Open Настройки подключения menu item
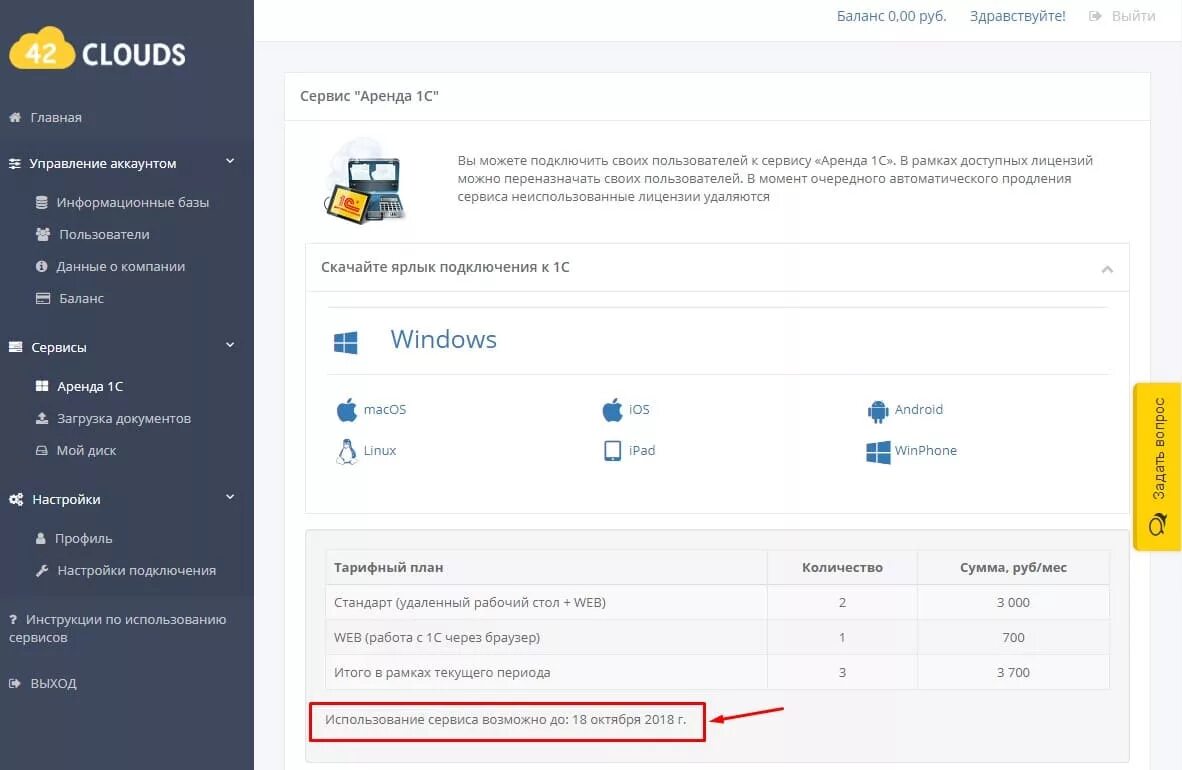Screen dimensions: 1182x770 pyautogui.click(x=136, y=571)
